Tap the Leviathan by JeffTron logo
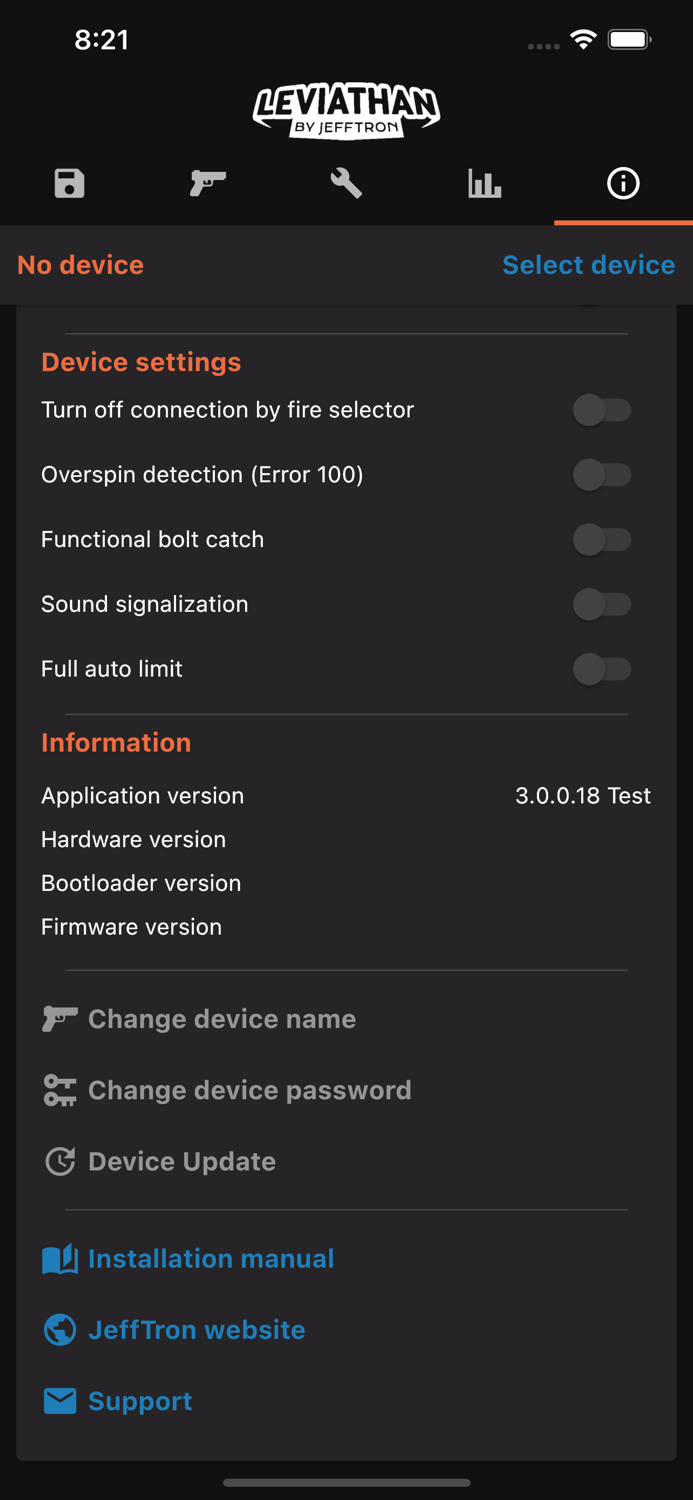The width and height of the screenshot is (693, 1500). click(x=346, y=110)
